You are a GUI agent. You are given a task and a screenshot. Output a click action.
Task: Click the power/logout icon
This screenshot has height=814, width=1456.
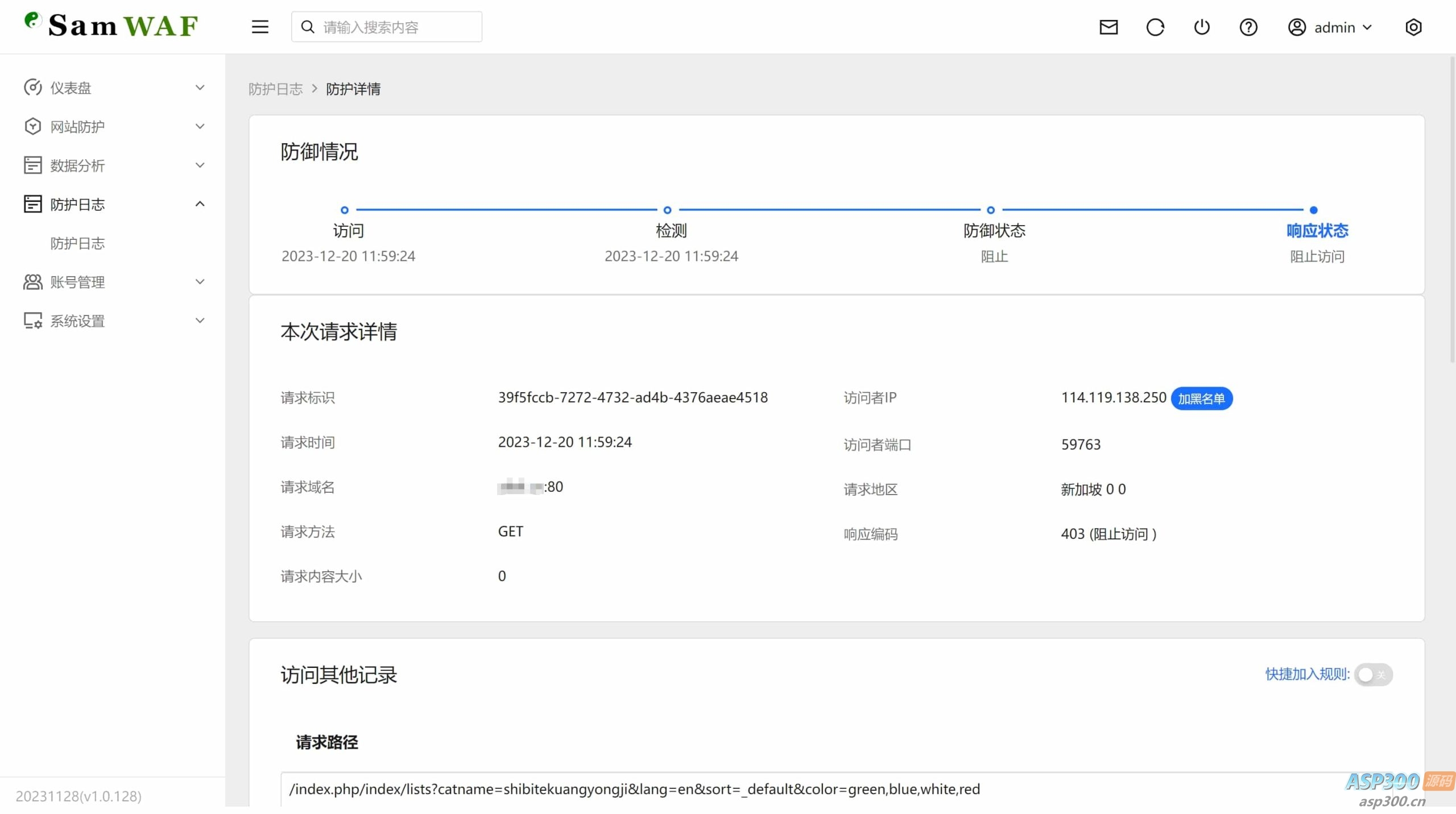pyautogui.click(x=1202, y=27)
